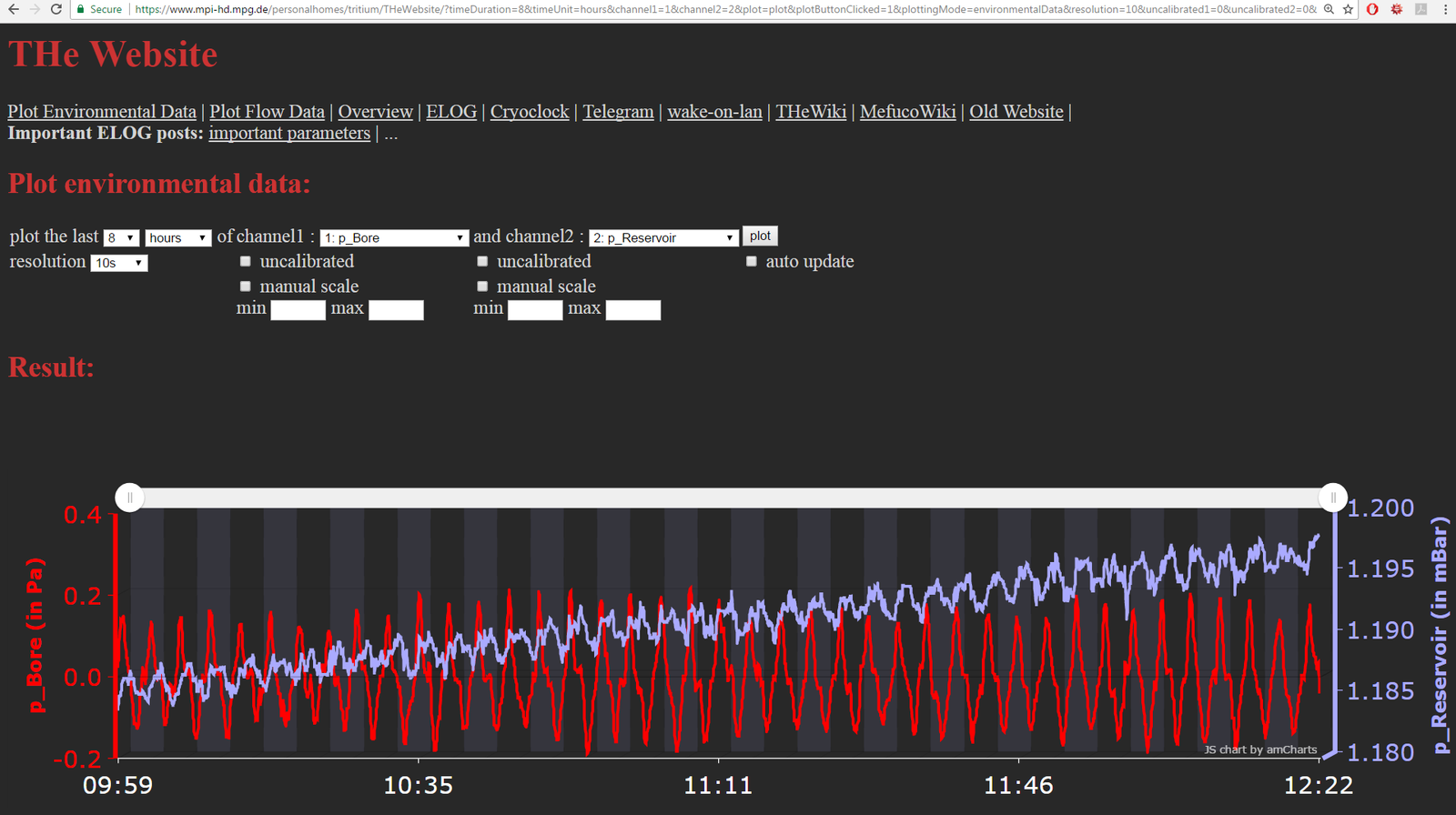Tick channel1 manual scale checkbox
Viewport: 1456px width, 815px height.
pos(245,286)
